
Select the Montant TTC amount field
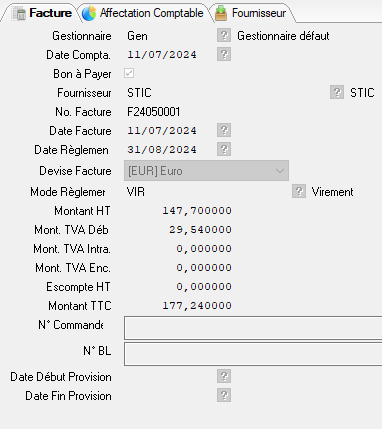click(179, 306)
